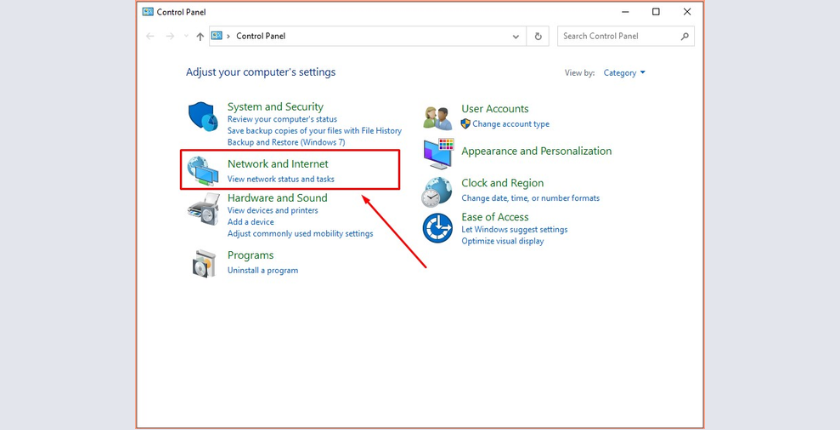Open the System and Security shield icon
Screen dimensions: 840x430
pos(202,116)
